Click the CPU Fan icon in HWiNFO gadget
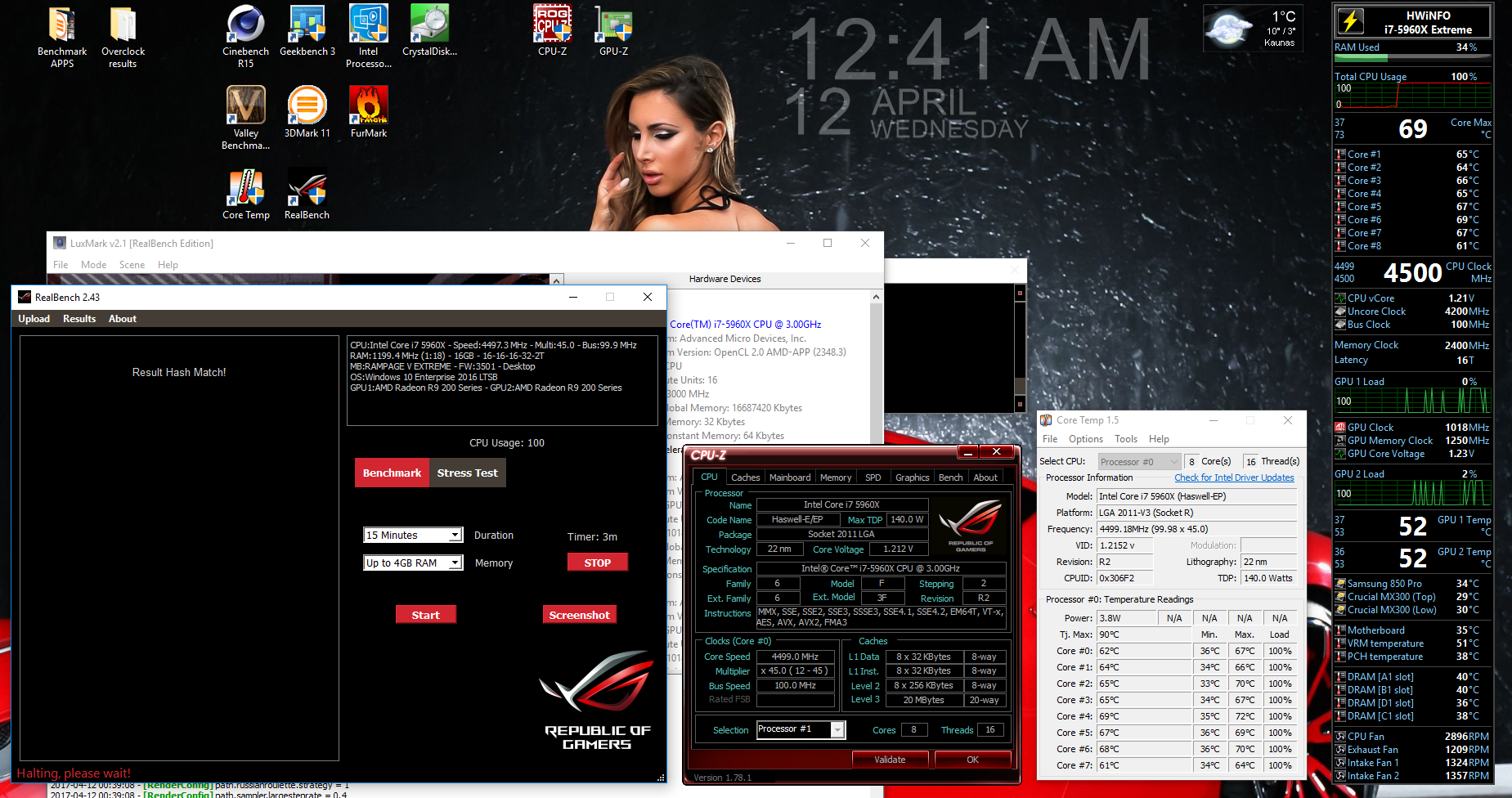 1340,737
